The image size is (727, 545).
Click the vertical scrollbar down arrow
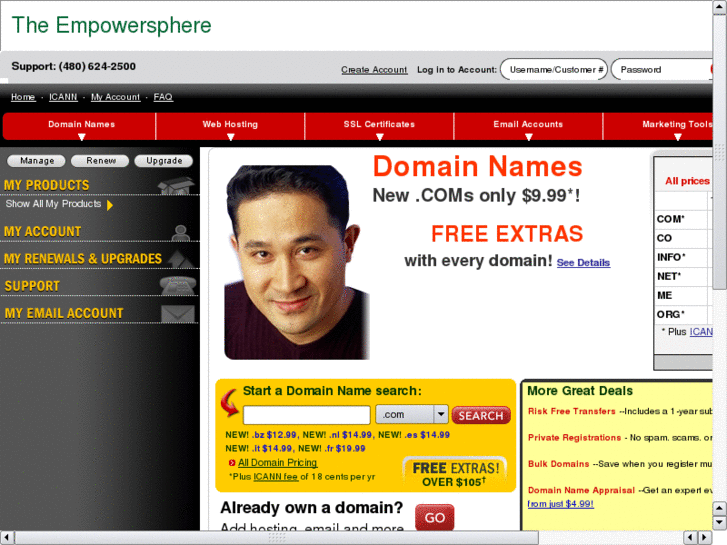720,523
